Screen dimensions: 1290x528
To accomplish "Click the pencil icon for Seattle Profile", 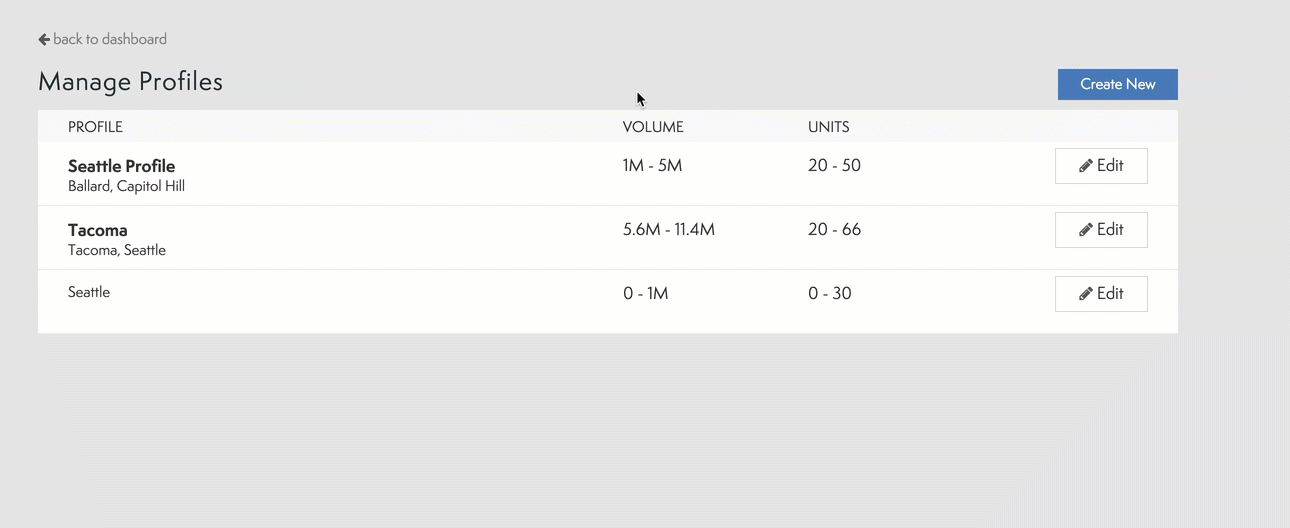I will tap(1085, 166).
